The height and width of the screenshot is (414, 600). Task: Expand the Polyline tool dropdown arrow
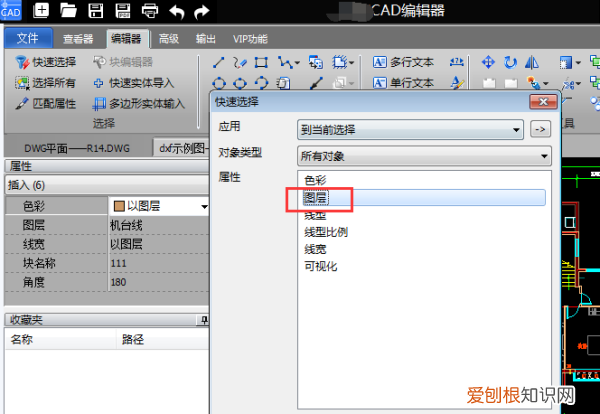point(297,63)
